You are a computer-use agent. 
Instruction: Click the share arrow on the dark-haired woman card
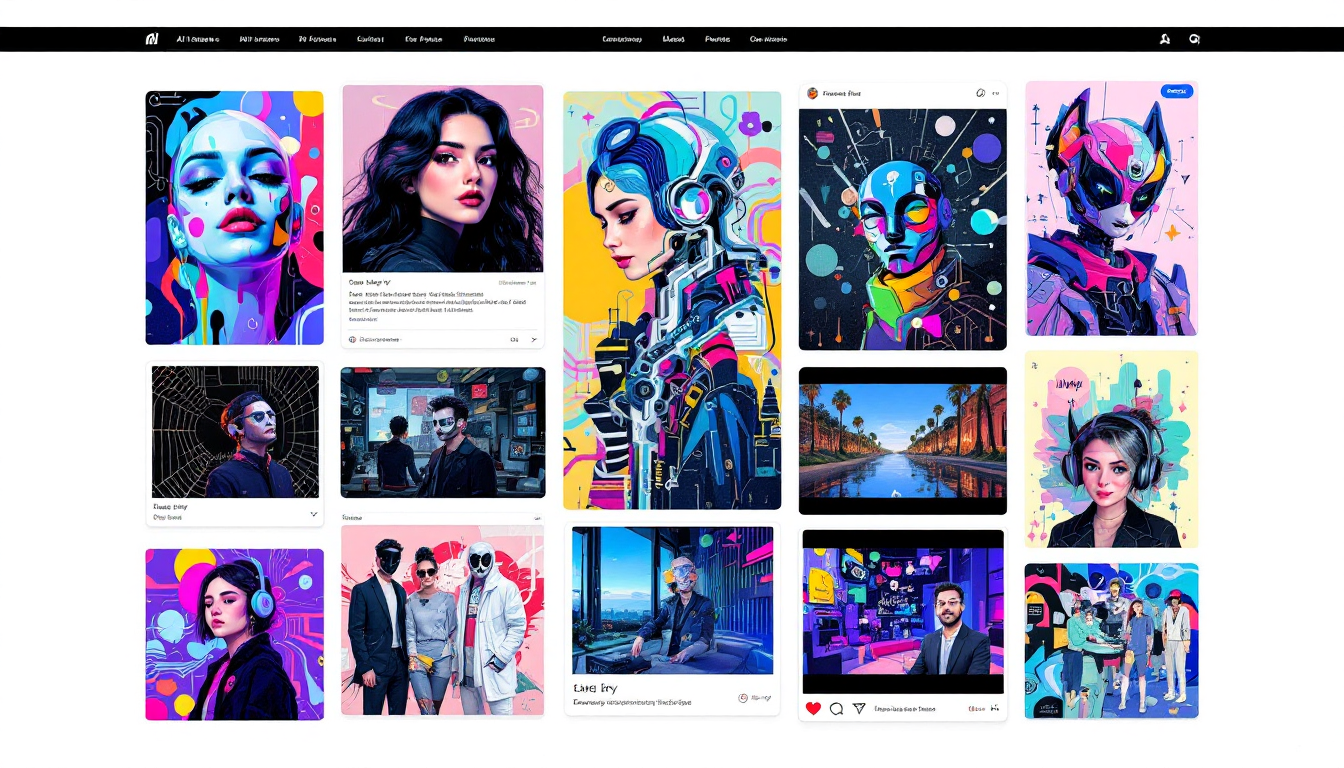[x=533, y=339]
